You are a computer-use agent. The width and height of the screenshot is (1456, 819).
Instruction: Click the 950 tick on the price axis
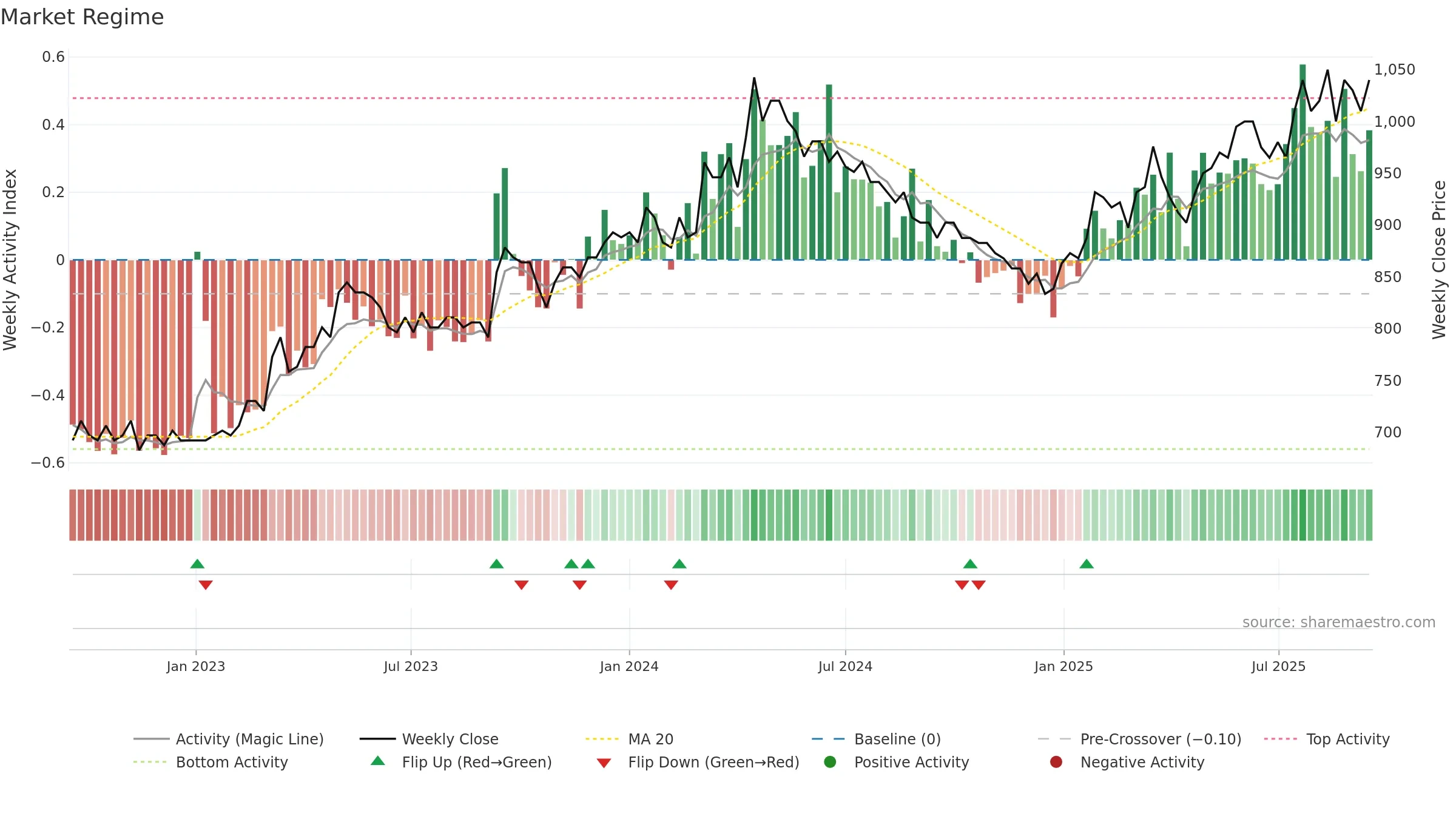tap(1388, 174)
